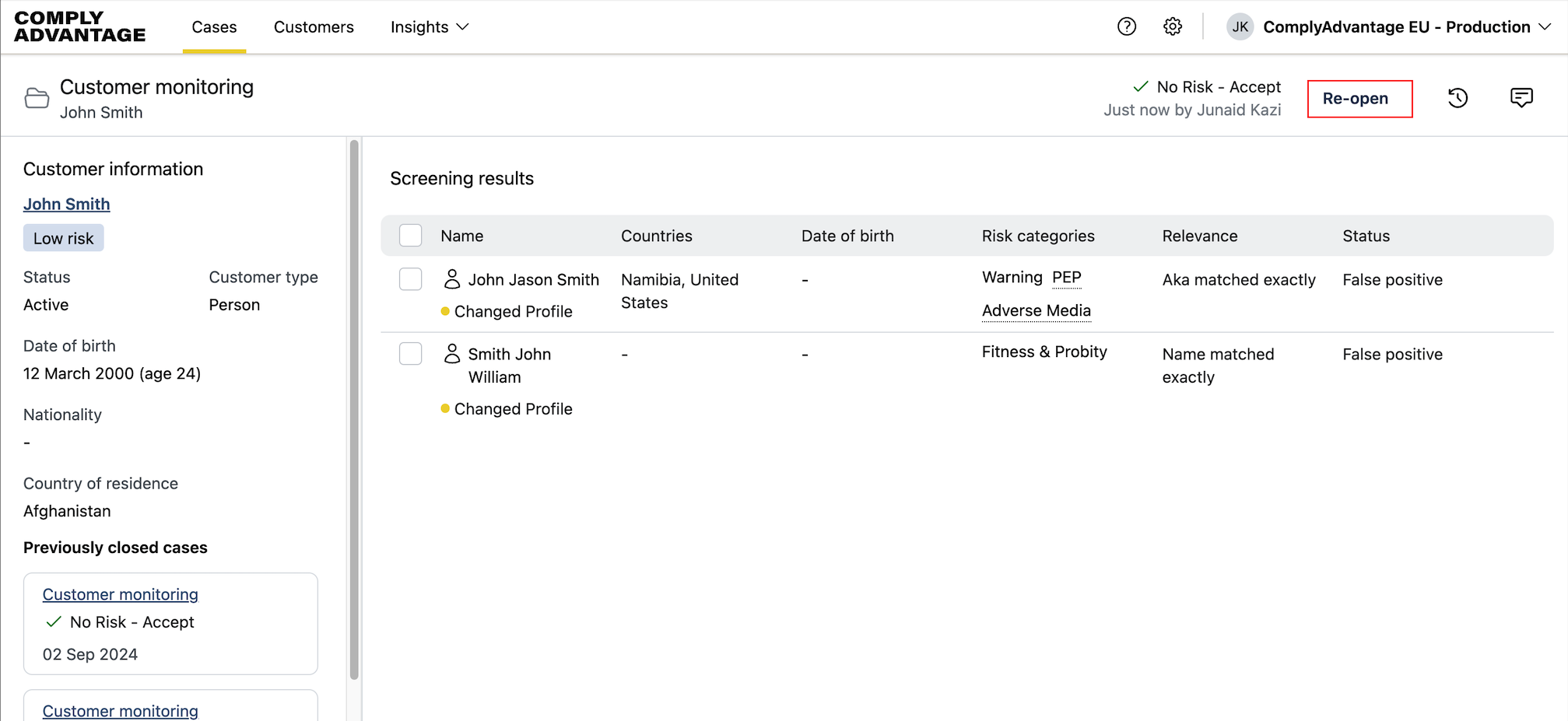Check the John Jason Smith row checkbox

tap(410, 279)
